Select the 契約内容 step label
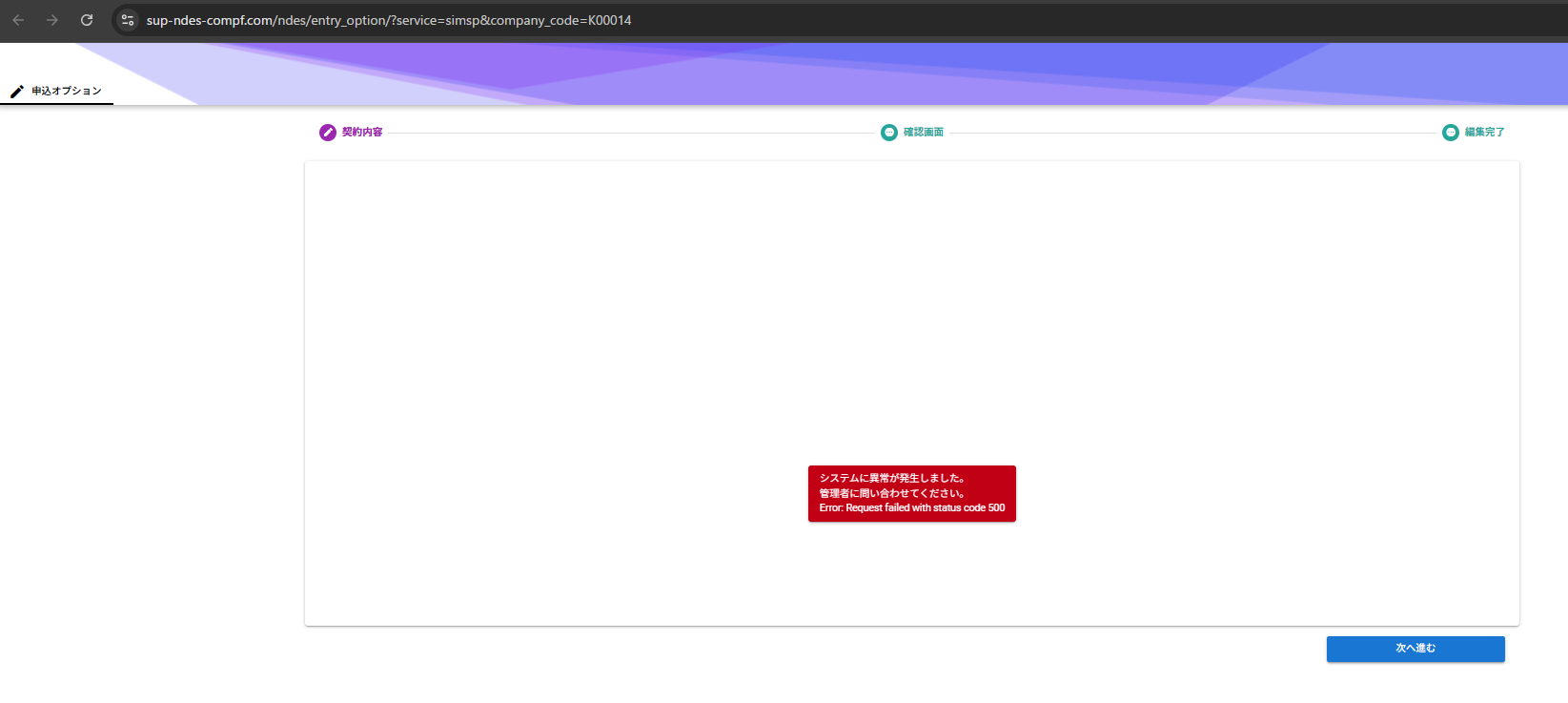The image size is (1568, 703). (362, 133)
